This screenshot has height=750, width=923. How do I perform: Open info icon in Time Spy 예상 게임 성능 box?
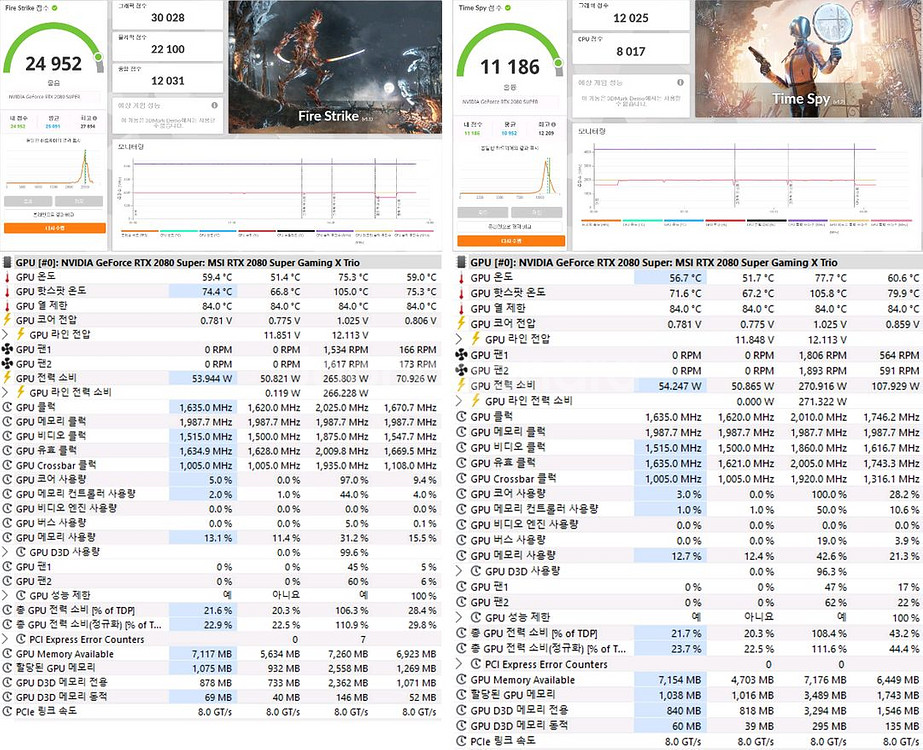pos(680,82)
